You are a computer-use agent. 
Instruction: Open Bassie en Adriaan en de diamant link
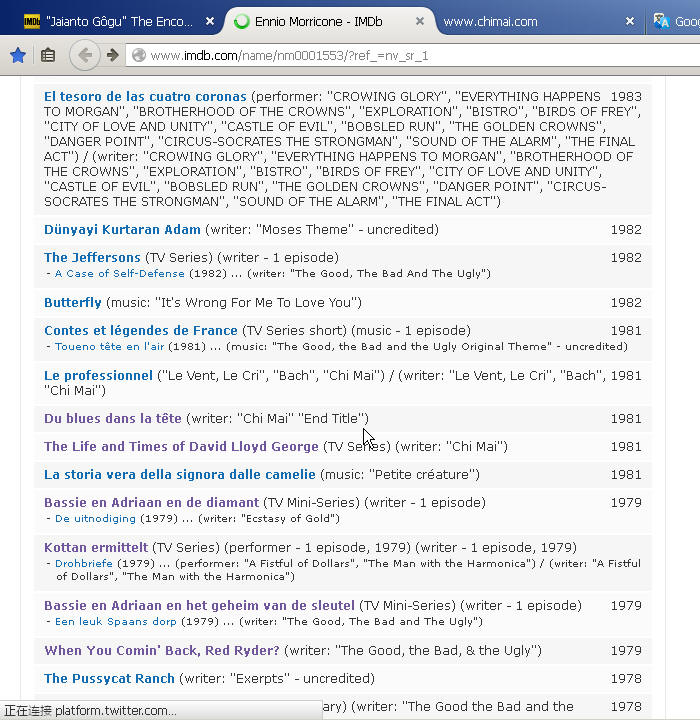point(152,503)
